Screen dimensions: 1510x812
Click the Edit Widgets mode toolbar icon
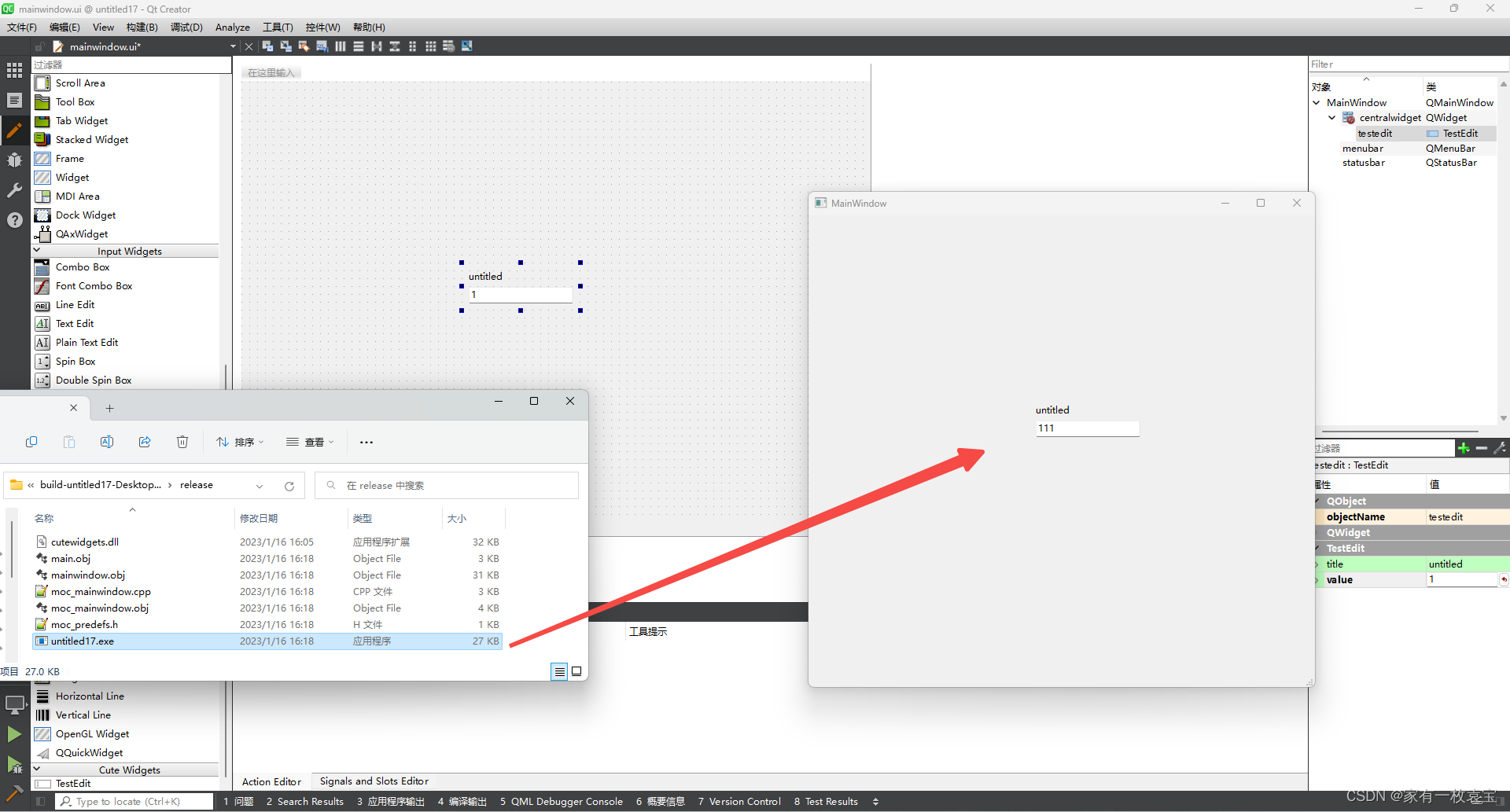(x=267, y=46)
